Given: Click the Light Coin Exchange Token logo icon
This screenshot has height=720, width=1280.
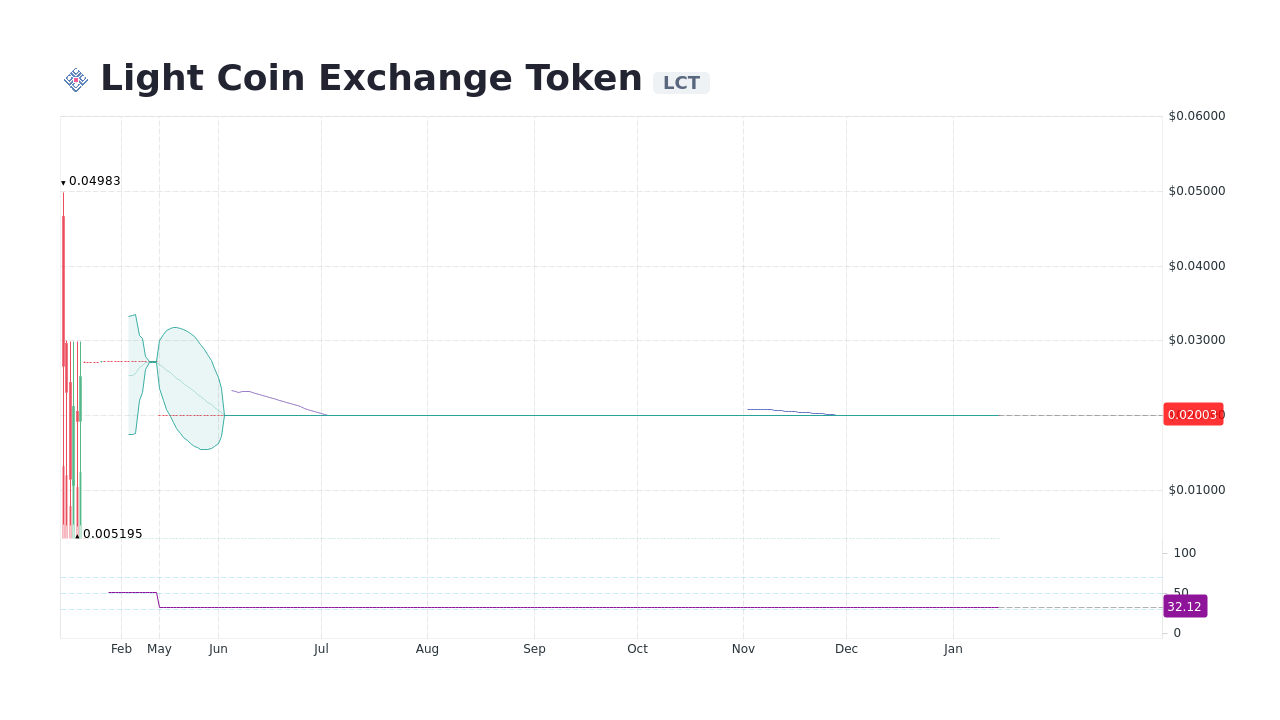Looking at the screenshot, I should click(76, 80).
